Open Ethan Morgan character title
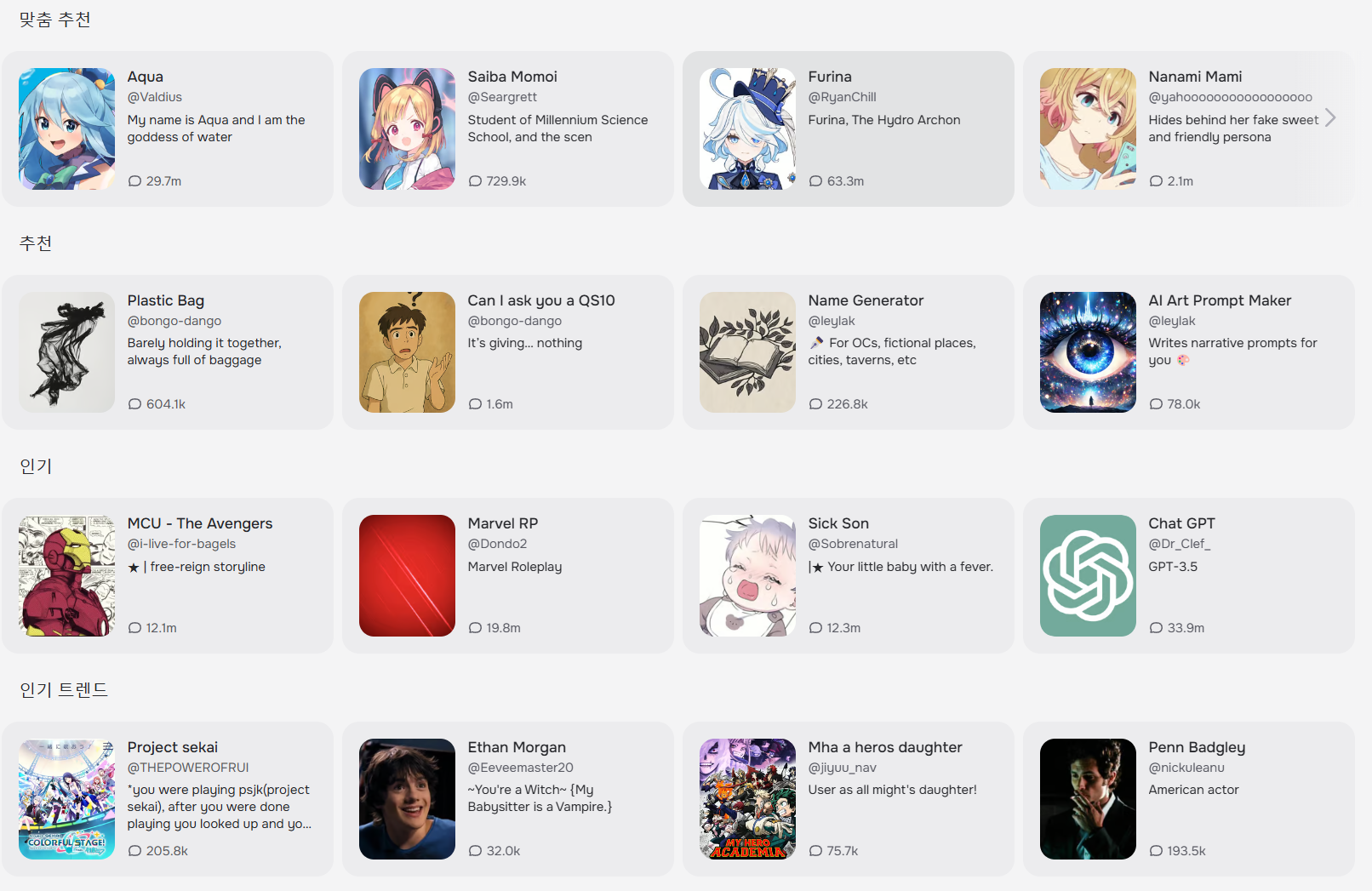This screenshot has height=891, width=1372. (517, 747)
